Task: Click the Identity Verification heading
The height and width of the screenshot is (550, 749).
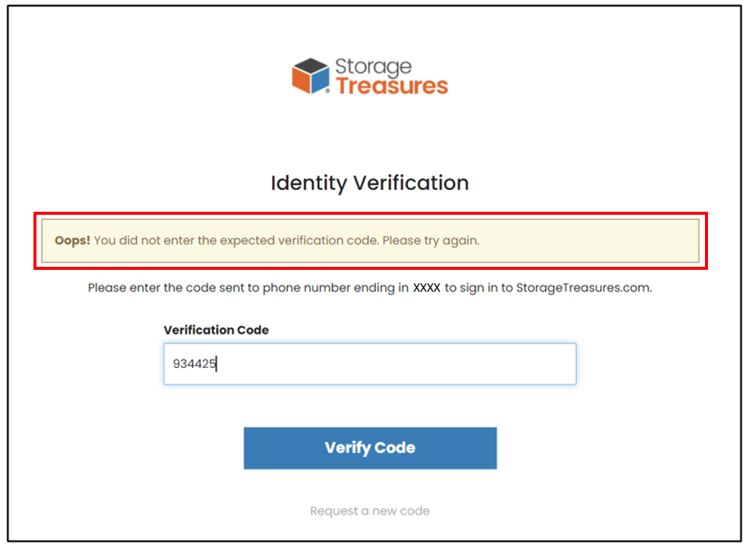Action: pos(370,183)
